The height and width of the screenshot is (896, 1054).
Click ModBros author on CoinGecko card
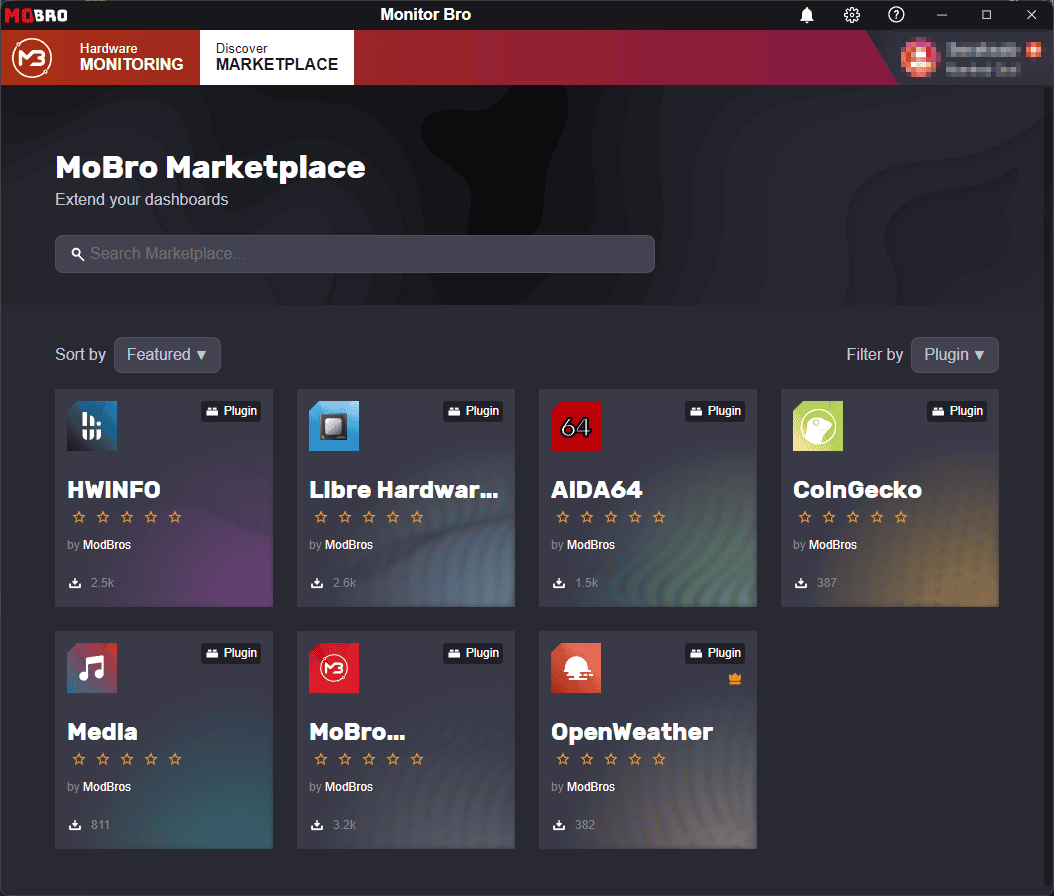833,545
